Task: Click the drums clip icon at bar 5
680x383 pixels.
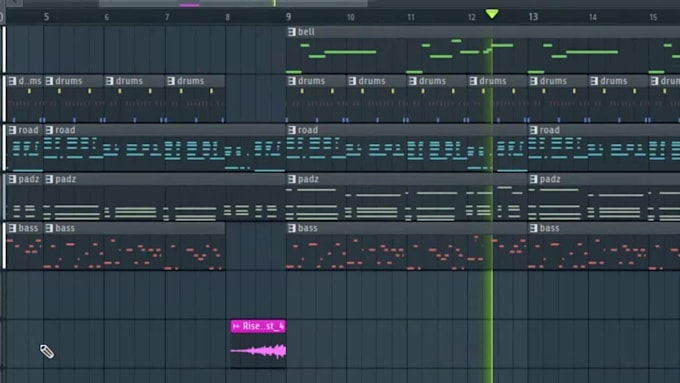Action: click(x=49, y=81)
